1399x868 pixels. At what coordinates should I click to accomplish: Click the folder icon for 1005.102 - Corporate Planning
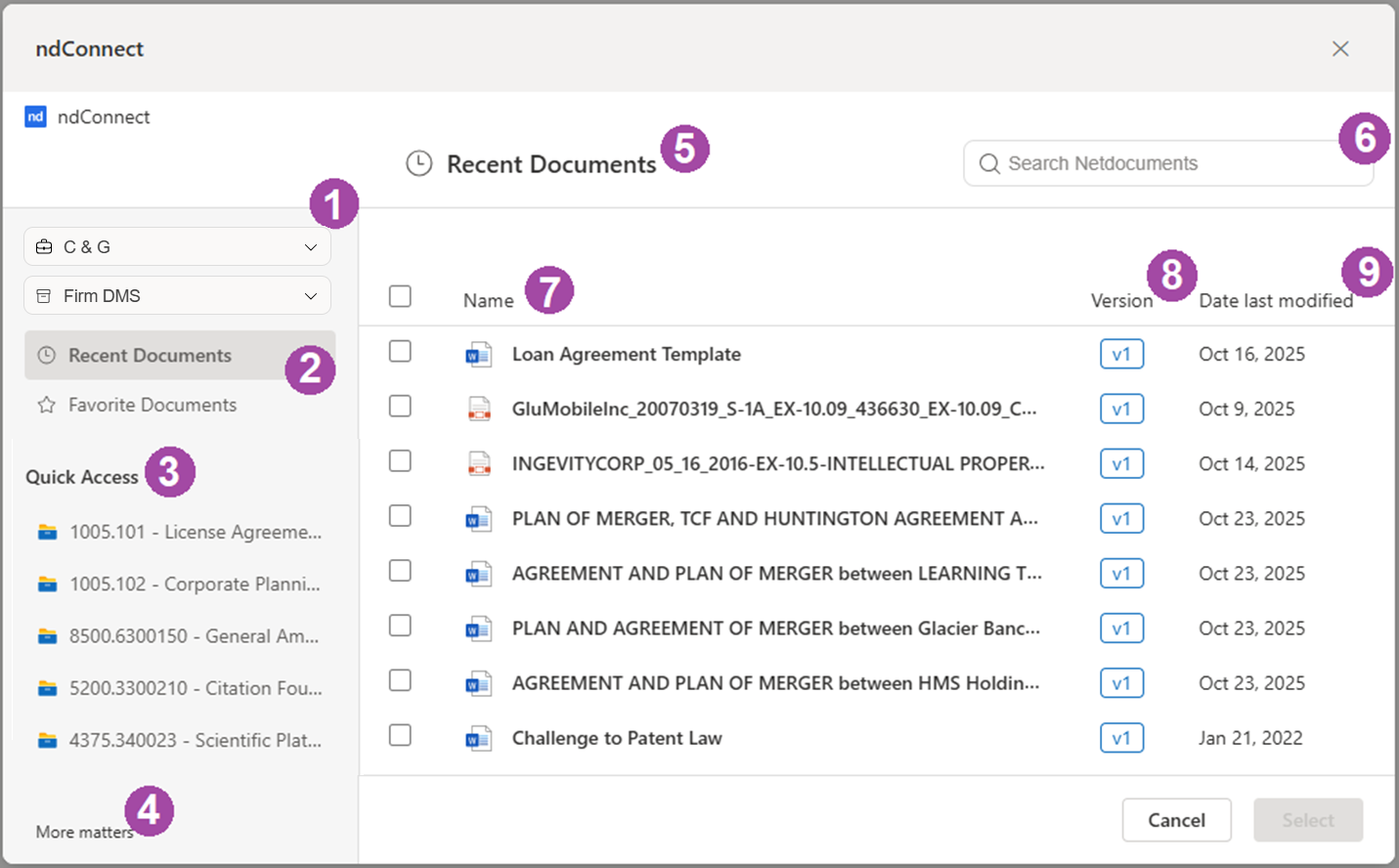(x=47, y=584)
